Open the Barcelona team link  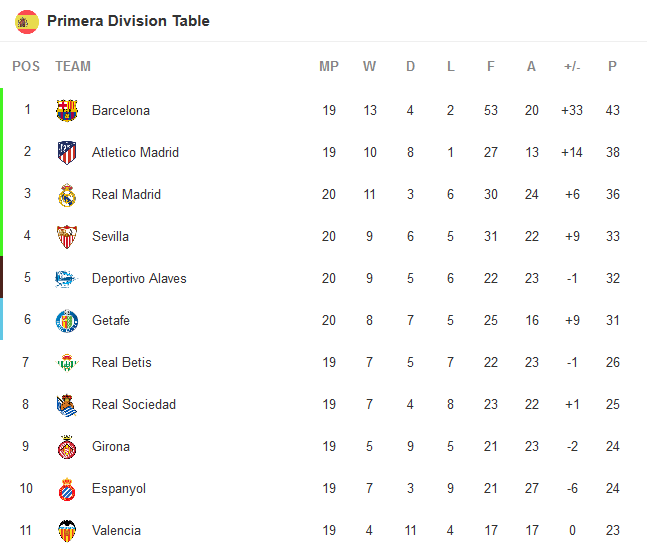pyautogui.click(x=120, y=110)
